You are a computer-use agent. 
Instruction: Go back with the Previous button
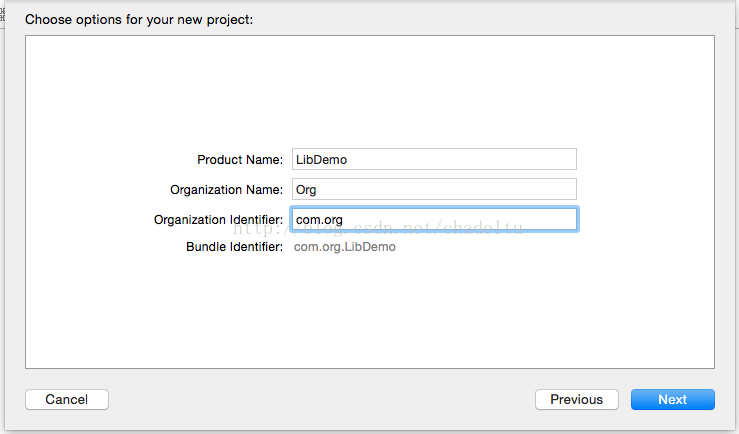pyautogui.click(x=576, y=399)
